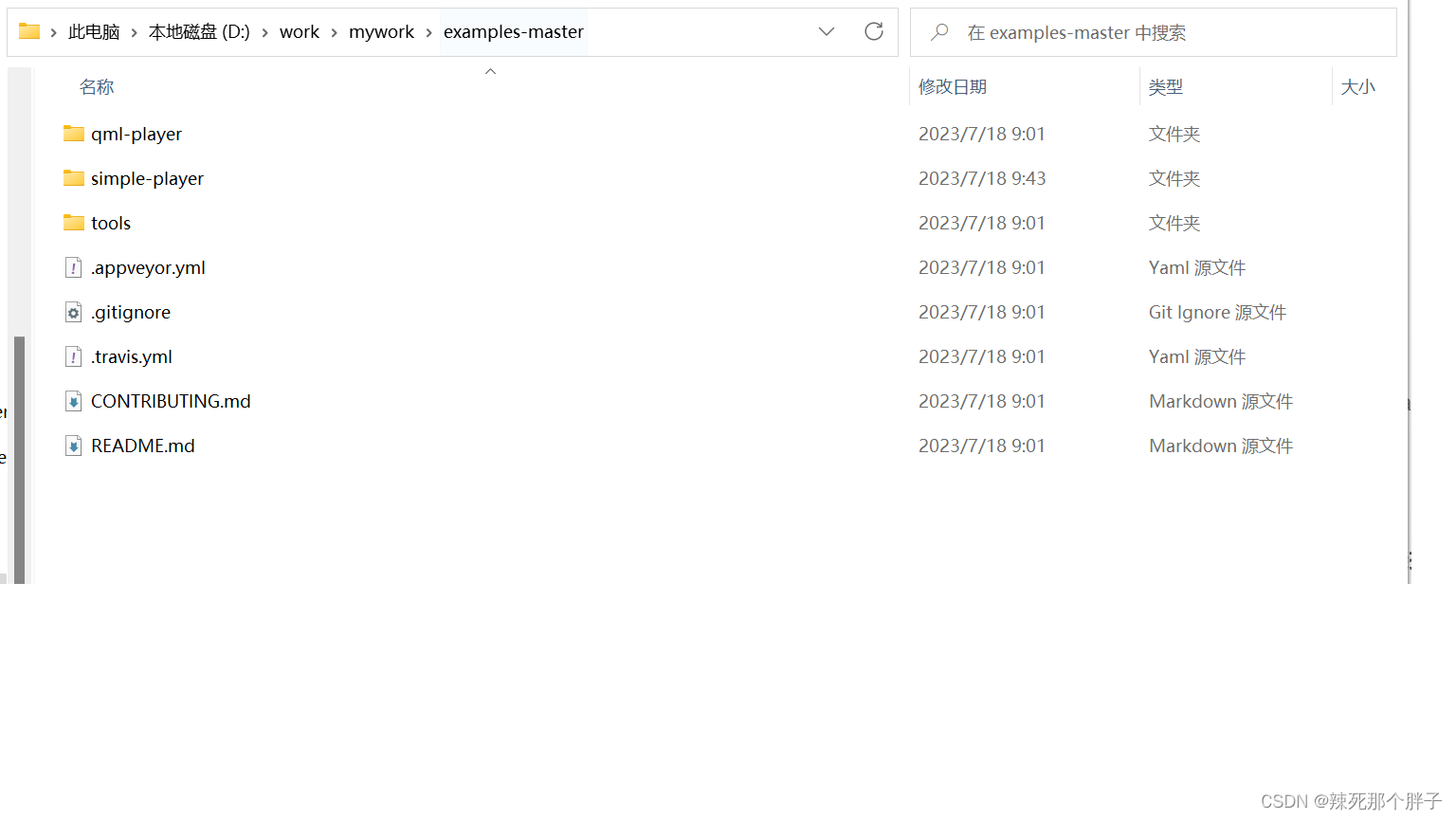The width and height of the screenshot is (1456, 819).
Task: Expand chevron after mywork breadcrumb
Action: pos(428,32)
